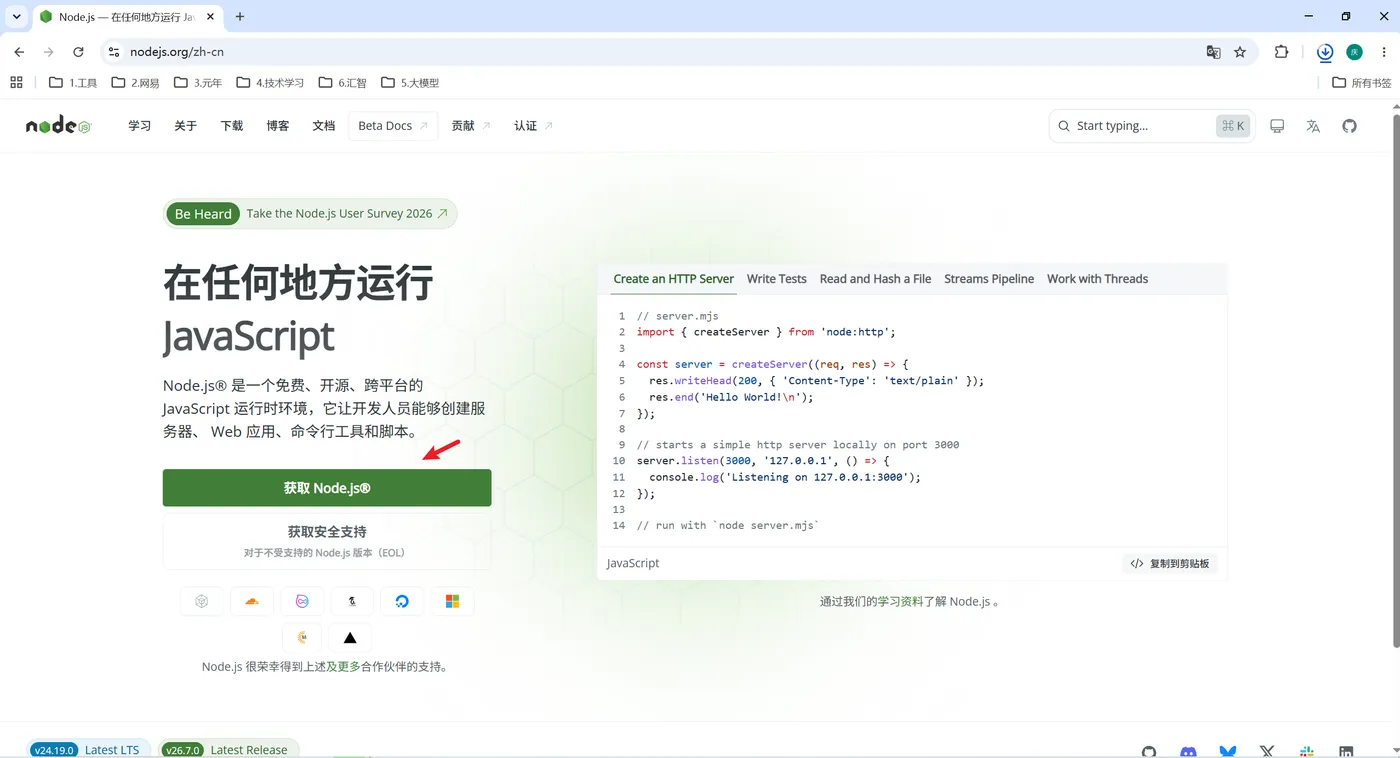Open the 关于 navigation item

click(186, 126)
